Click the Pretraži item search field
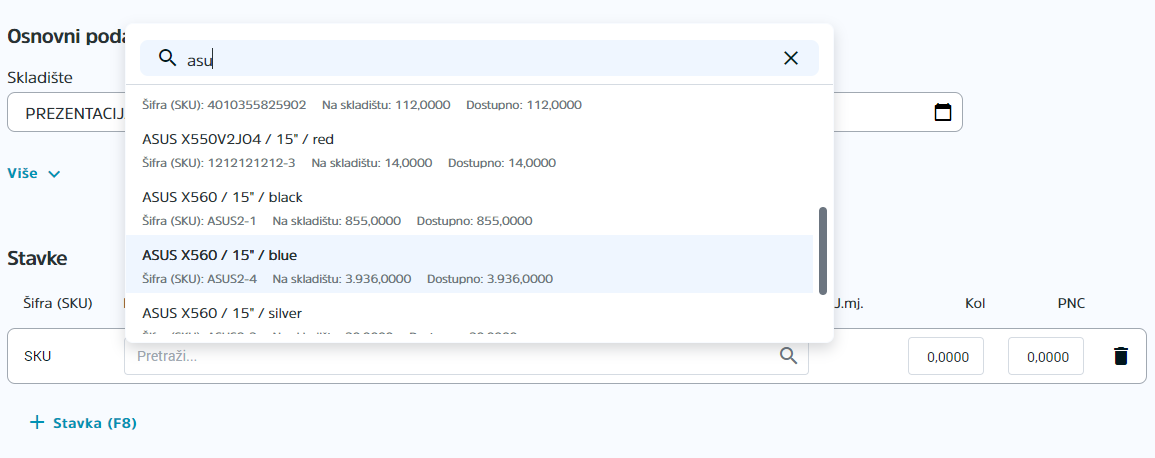The width and height of the screenshot is (1155, 458). tap(466, 356)
